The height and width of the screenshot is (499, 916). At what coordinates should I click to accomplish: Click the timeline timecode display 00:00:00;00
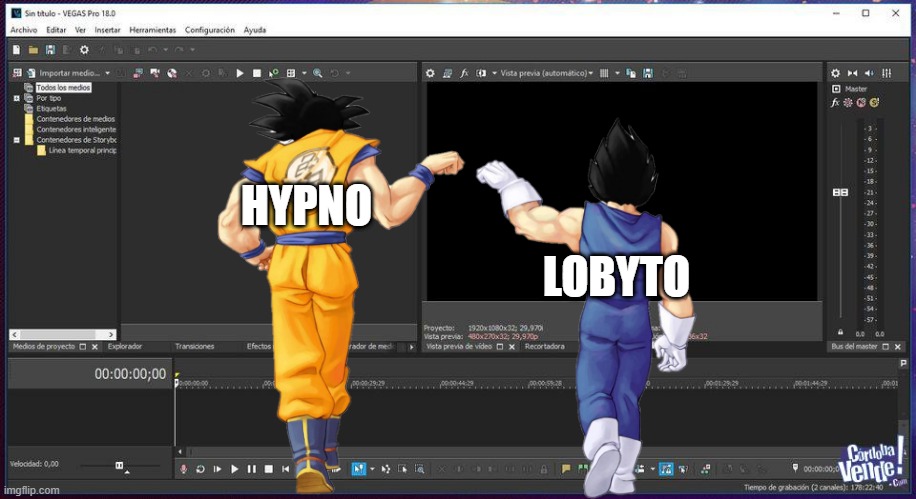pos(130,374)
